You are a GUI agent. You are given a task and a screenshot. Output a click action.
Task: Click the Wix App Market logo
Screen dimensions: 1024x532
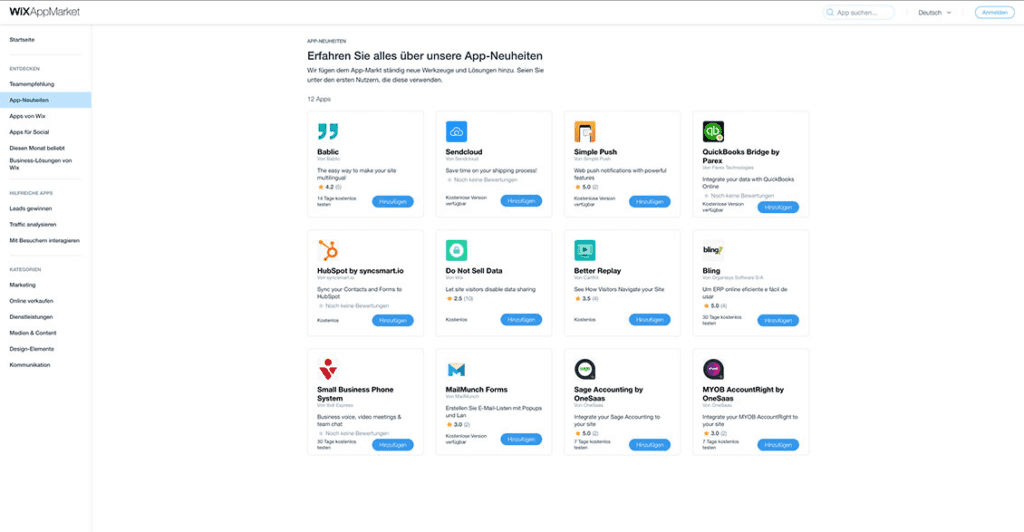coord(44,12)
